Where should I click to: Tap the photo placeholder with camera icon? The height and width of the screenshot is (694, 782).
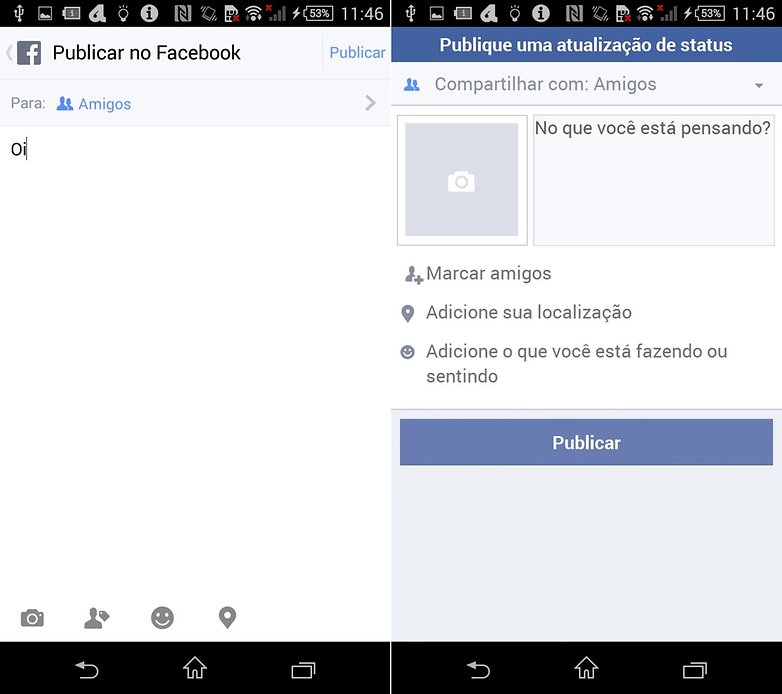(x=462, y=180)
